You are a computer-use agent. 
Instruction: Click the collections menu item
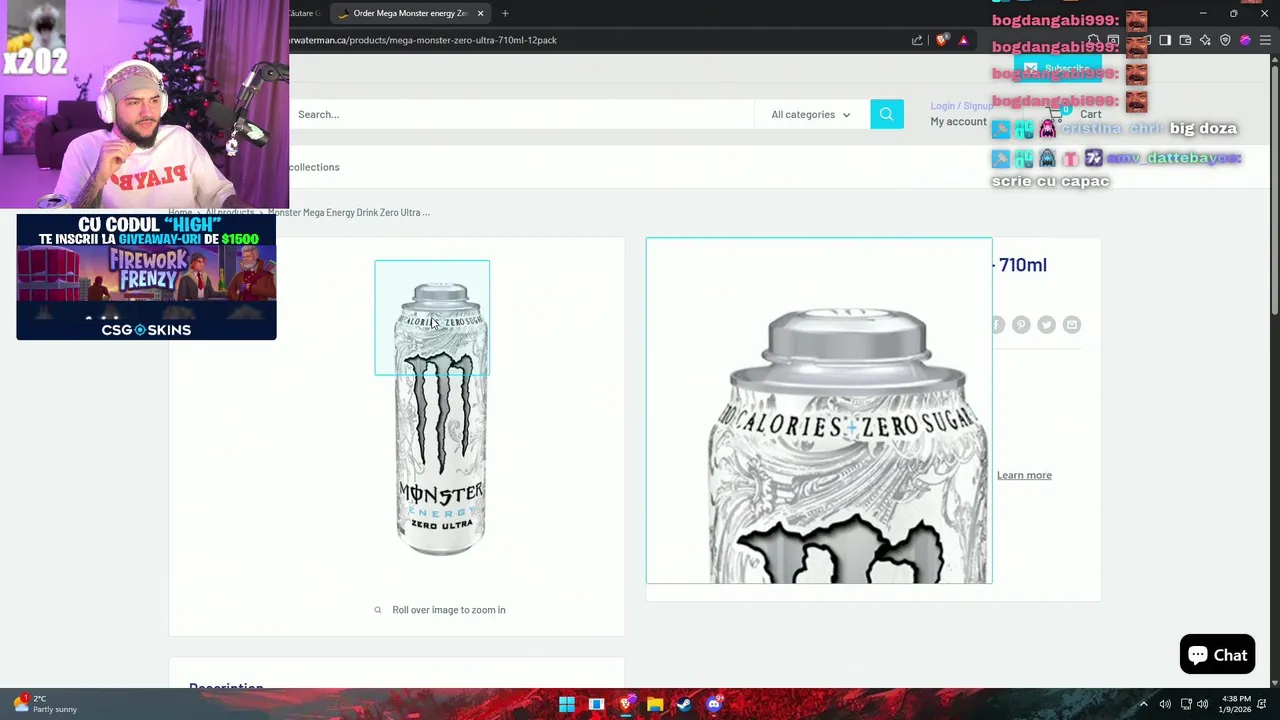point(314,167)
